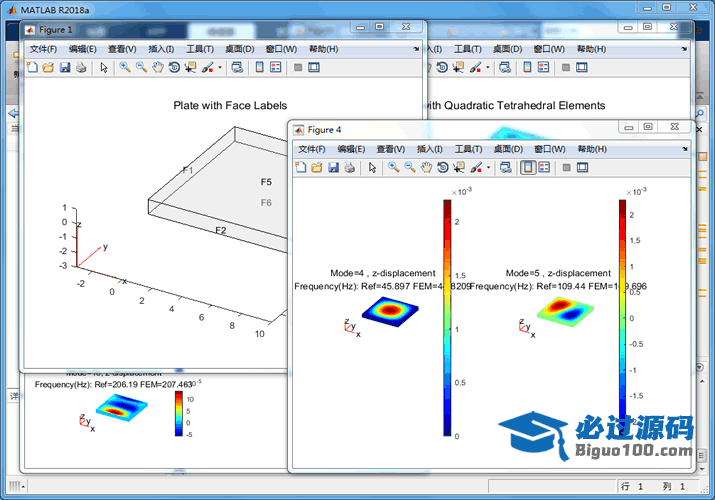Select Zoom Out tool in Figure 1 toolbar
Screen dimensions: 715x500
point(141,67)
